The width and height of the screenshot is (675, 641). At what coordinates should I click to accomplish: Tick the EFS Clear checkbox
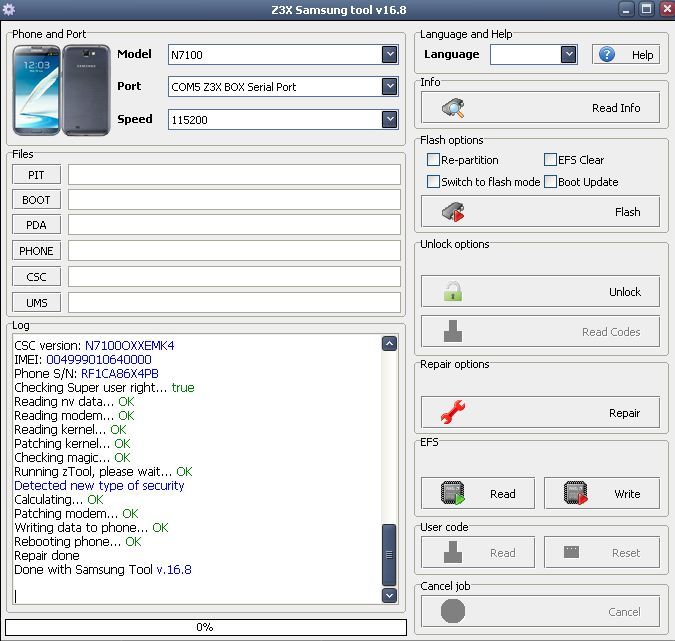point(550,160)
